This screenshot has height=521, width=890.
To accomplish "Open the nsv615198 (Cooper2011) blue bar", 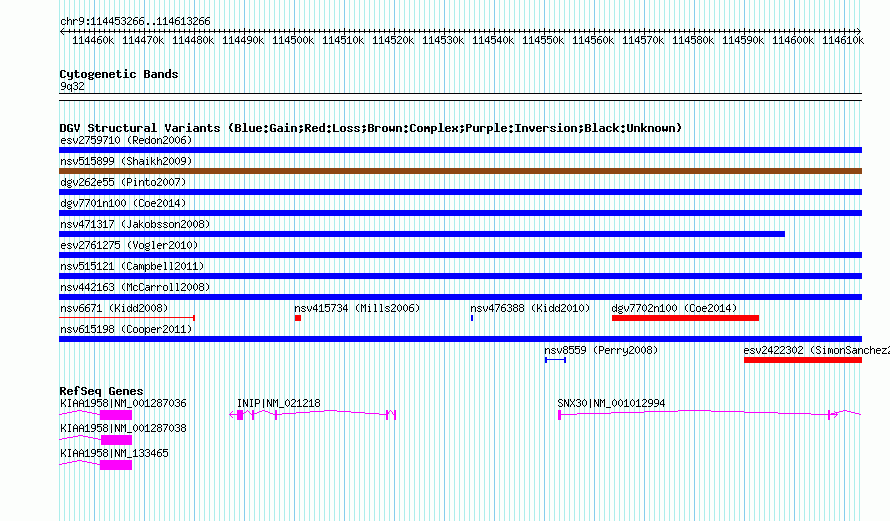I will 460,339.
